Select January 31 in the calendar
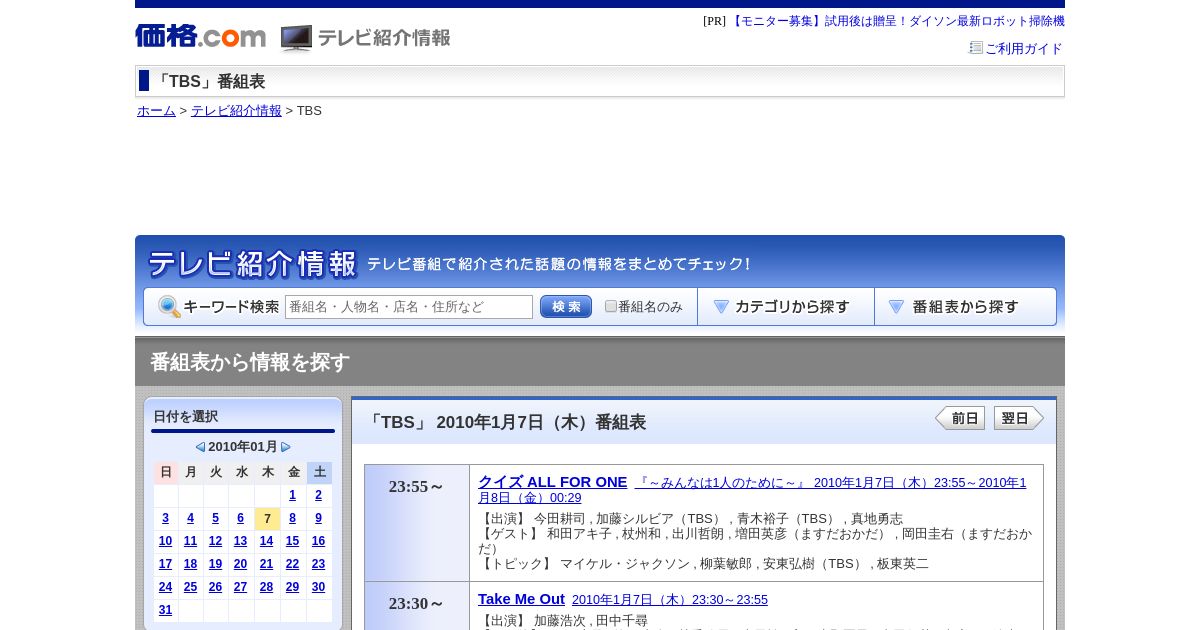 [165, 610]
